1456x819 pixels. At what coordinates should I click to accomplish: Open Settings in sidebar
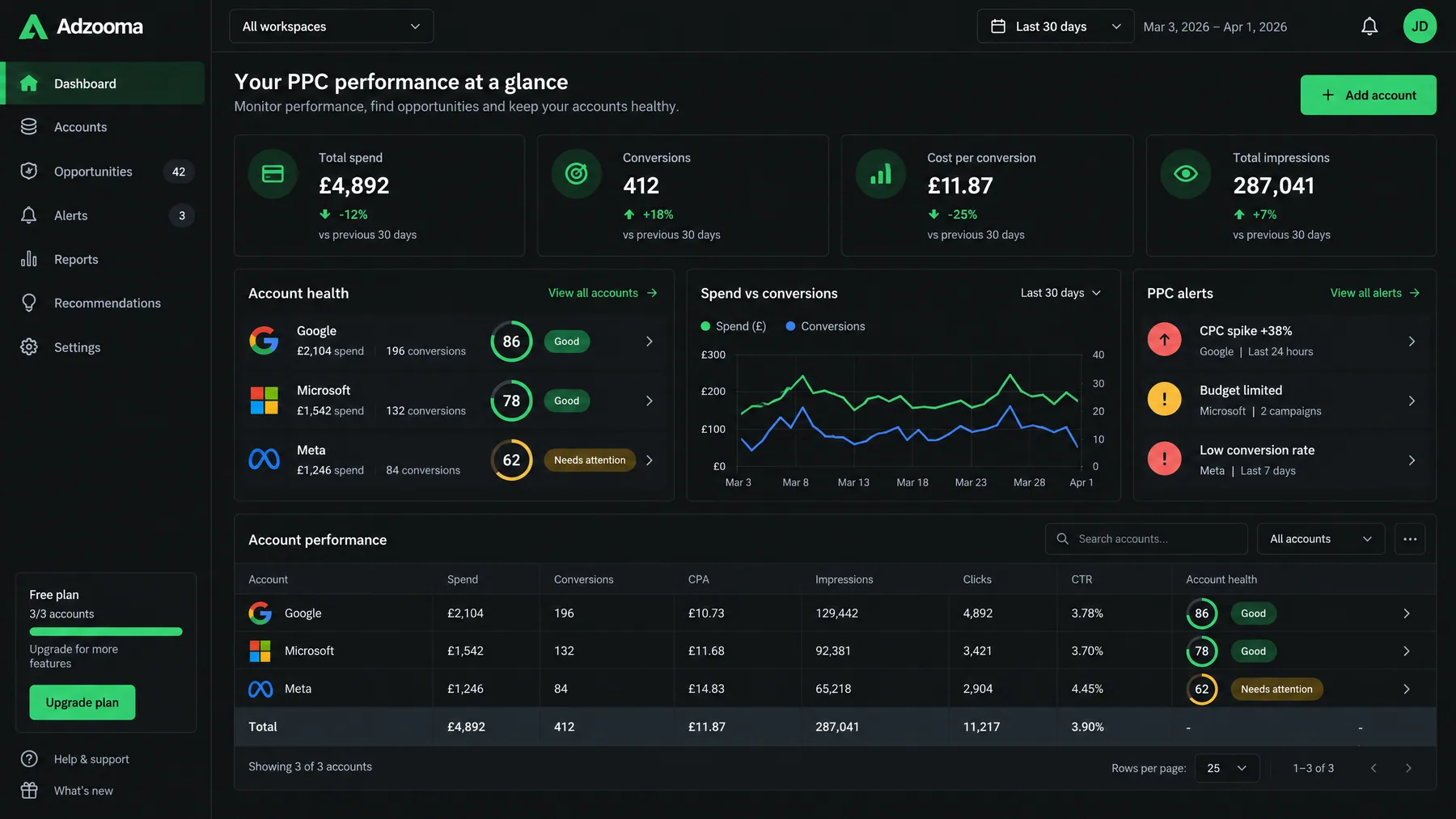click(x=102, y=347)
